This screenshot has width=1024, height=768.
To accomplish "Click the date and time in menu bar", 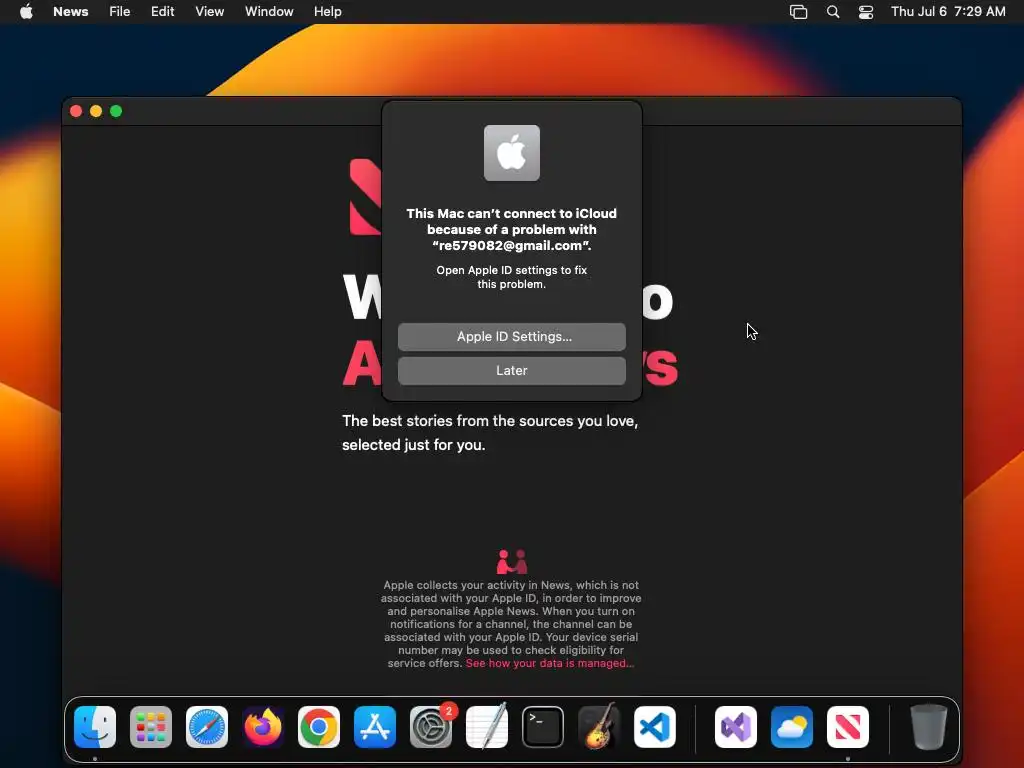I will 948,11.
